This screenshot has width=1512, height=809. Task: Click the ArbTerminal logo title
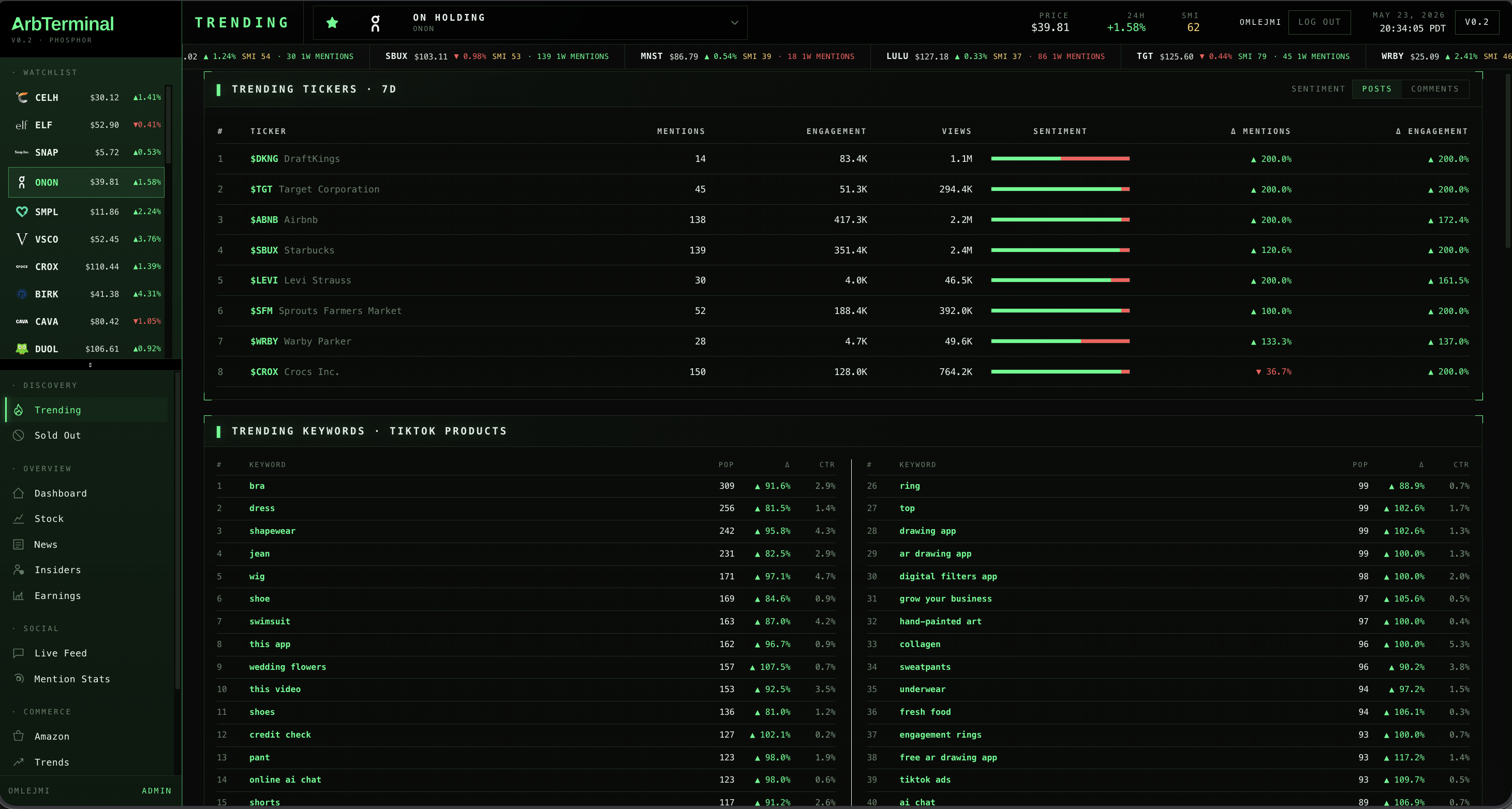pyautogui.click(x=63, y=23)
